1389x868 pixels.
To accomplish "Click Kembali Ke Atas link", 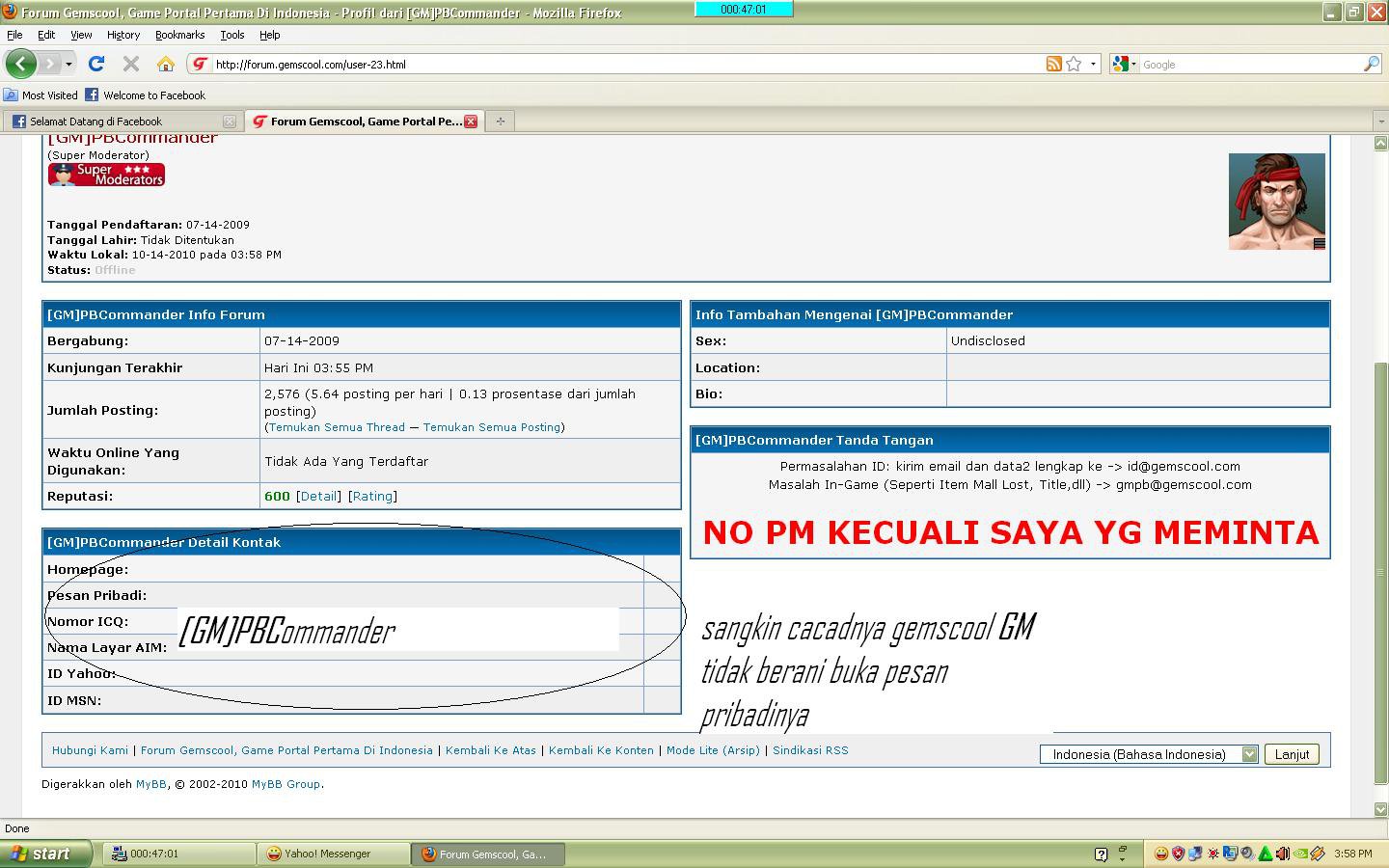I will (x=491, y=750).
